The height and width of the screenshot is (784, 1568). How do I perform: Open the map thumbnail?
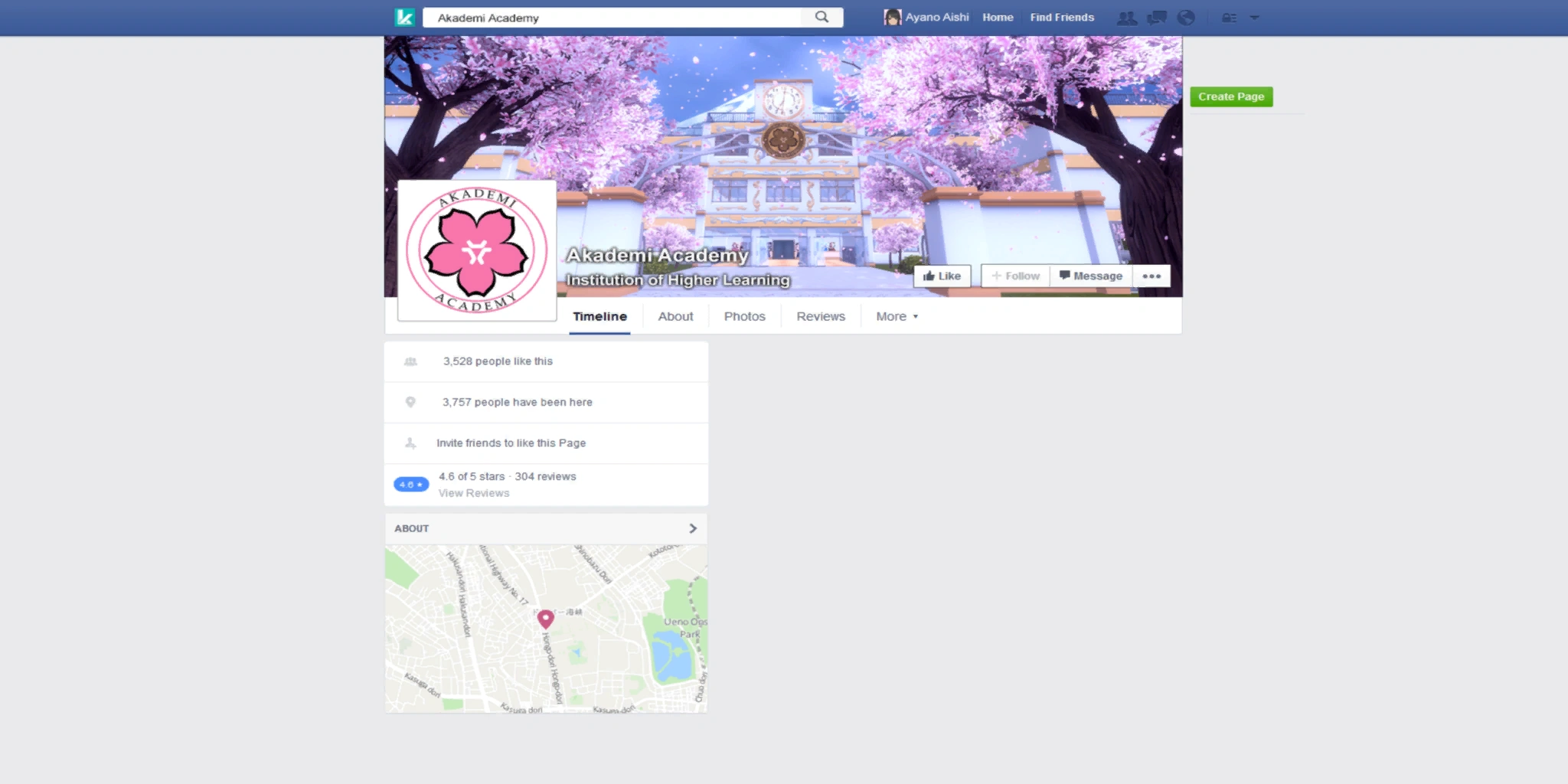coord(546,629)
